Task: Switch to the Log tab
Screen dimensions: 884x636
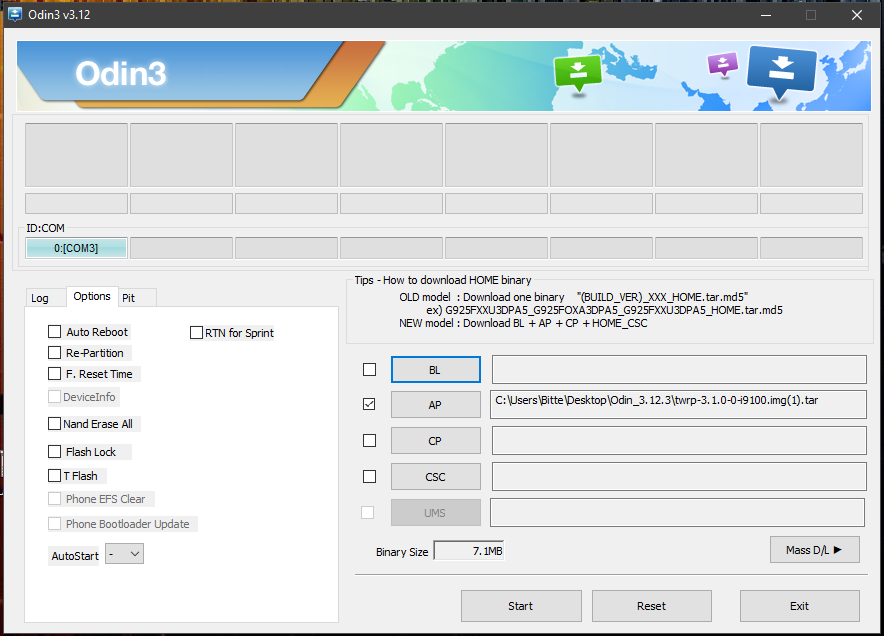Action: click(x=39, y=298)
